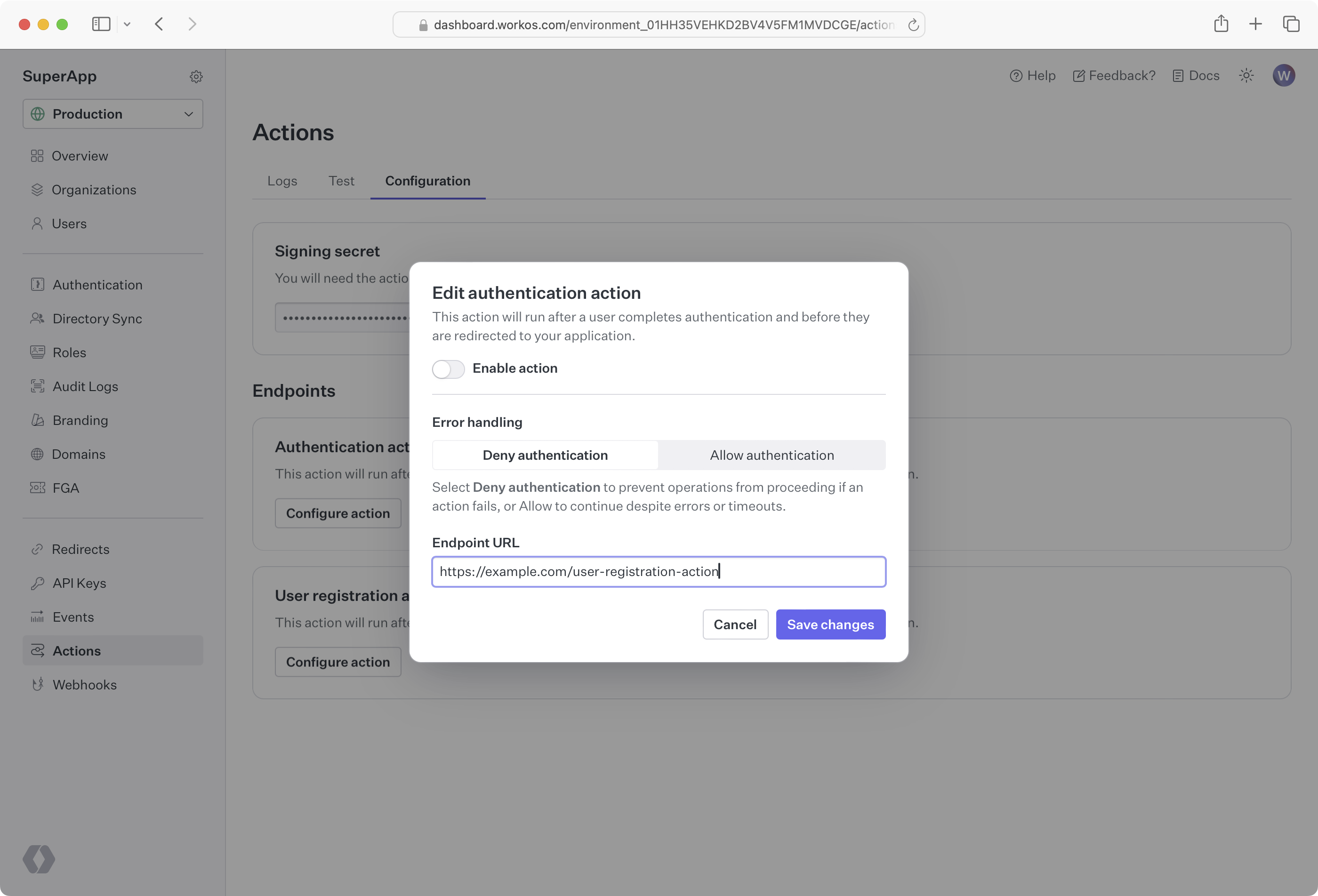Switch to the Logs tab
The width and height of the screenshot is (1318, 896).
click(x=282, y=181)
